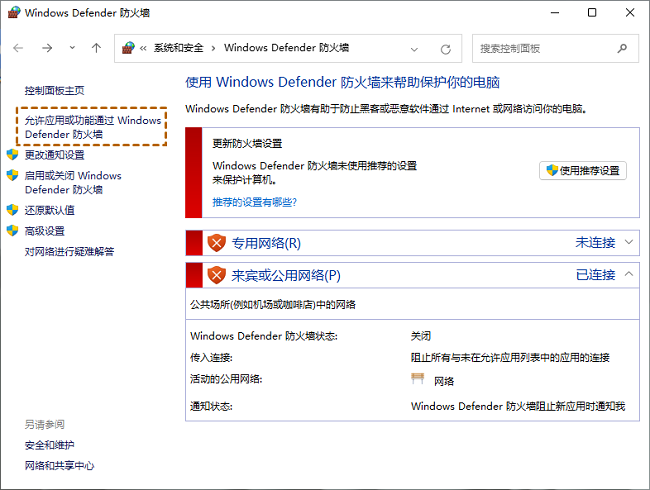Expand the 专用网络(R) section chevron
This screenshot has height=490, width=650.
[x=628, y=242]
